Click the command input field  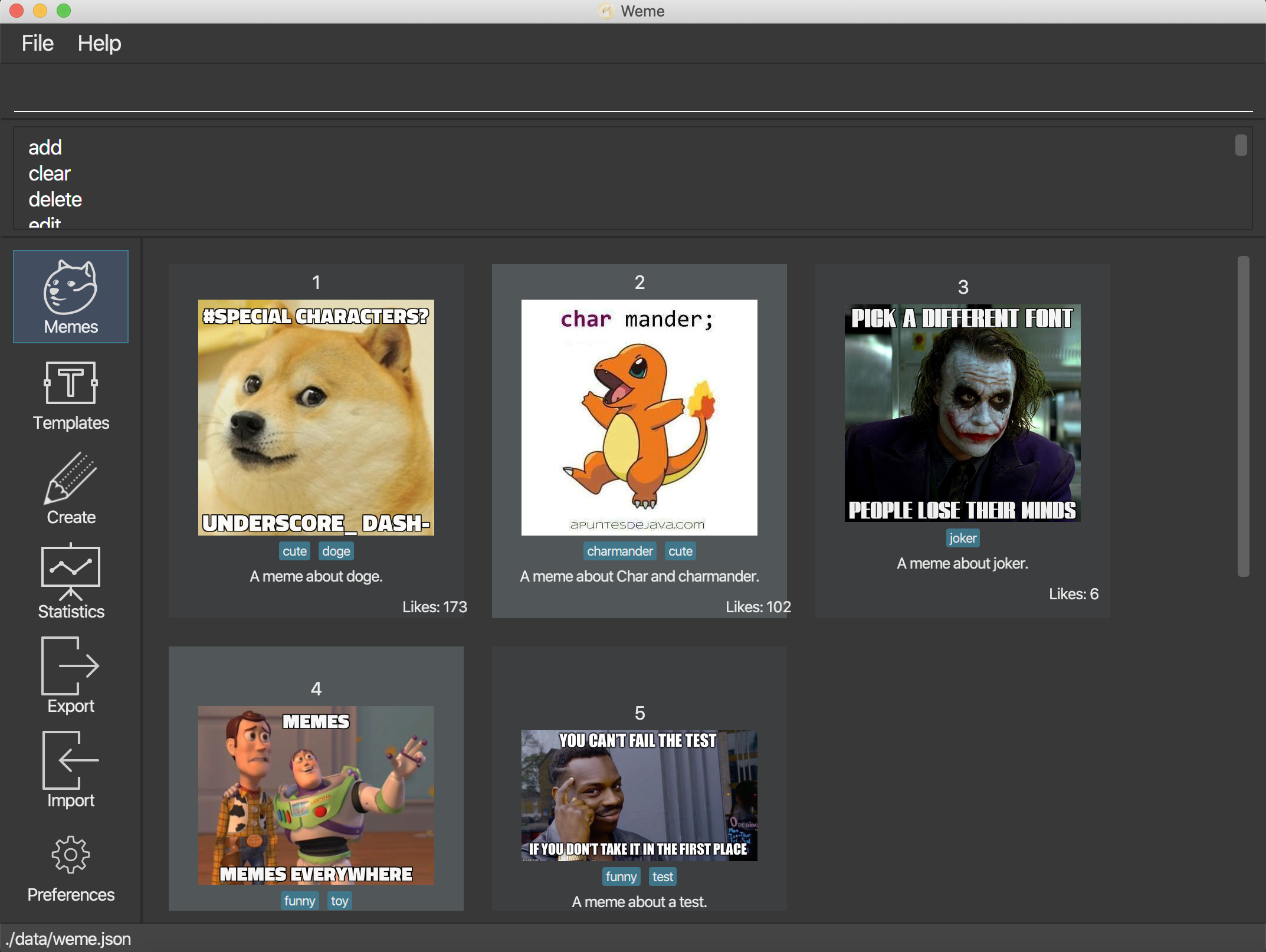(x=633, y=91)
